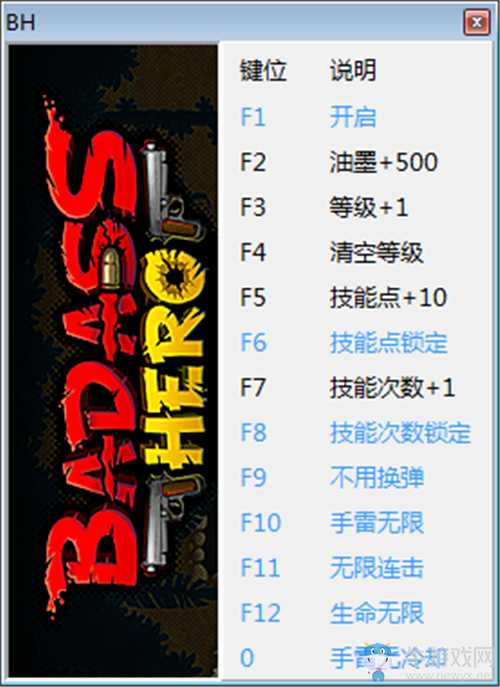Screen dimensions: 500x687
Task: Click the F12 hotkey label
Action: [x=261, y=613]
